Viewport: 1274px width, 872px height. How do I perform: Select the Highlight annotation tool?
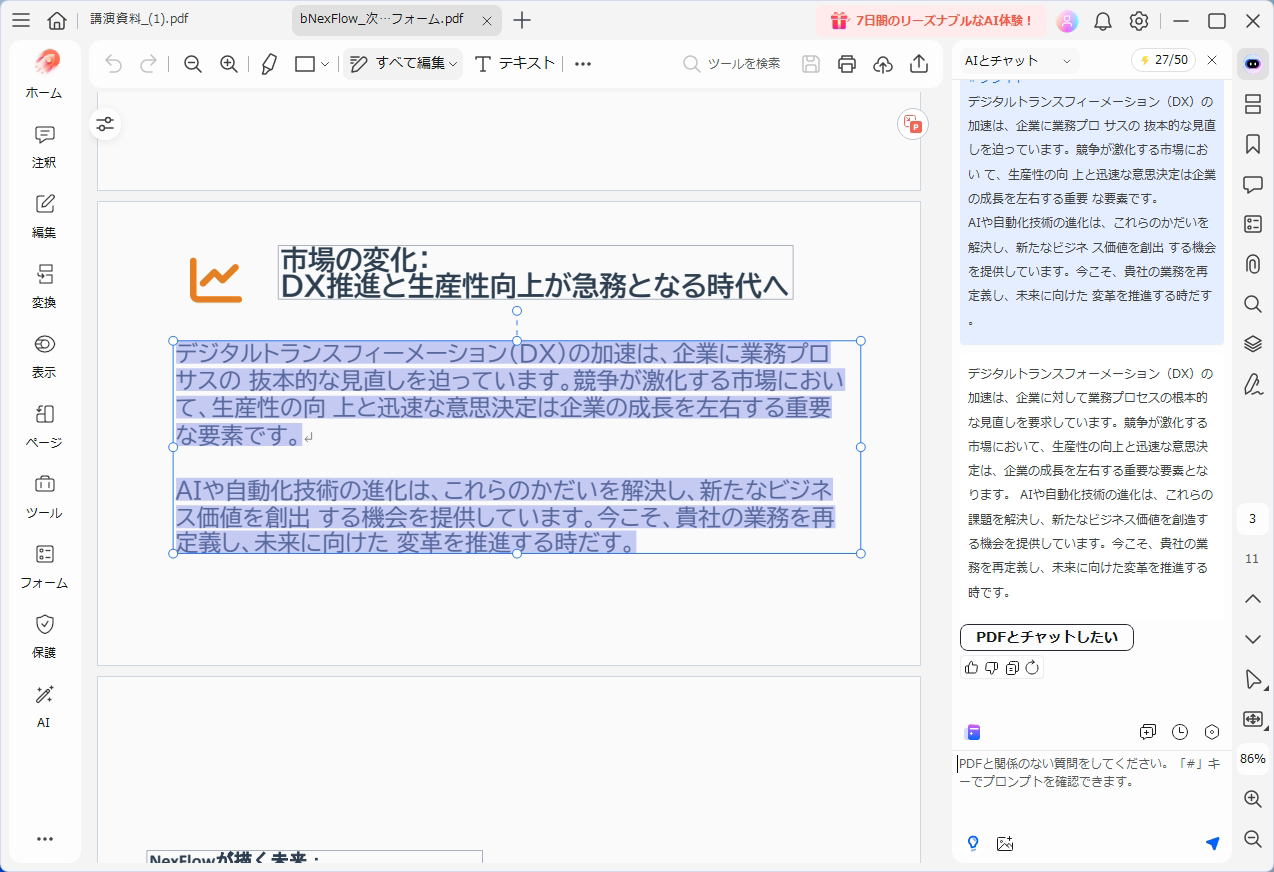pos(267,63)
